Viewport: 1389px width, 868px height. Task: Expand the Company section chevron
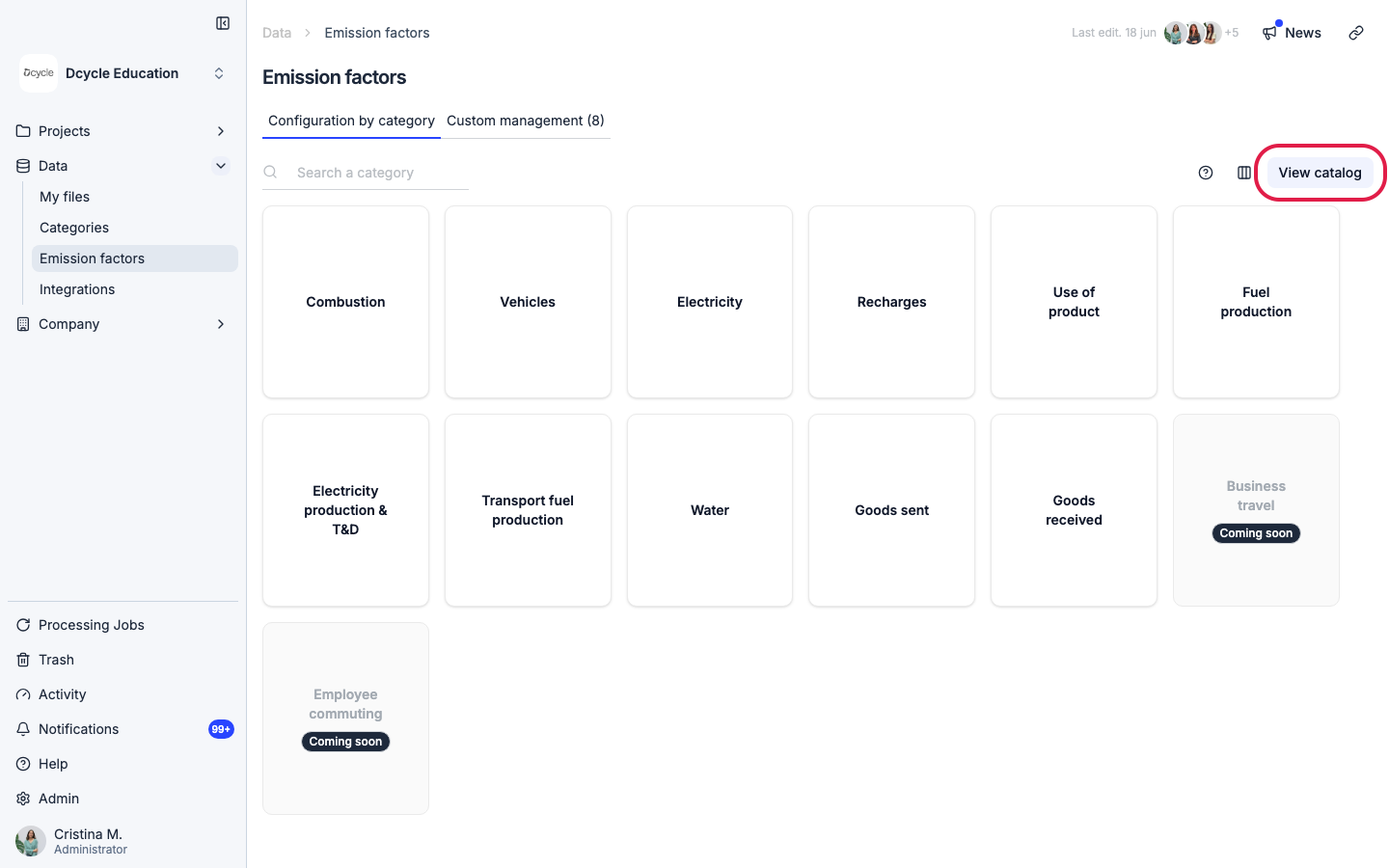tap(221, 324)
